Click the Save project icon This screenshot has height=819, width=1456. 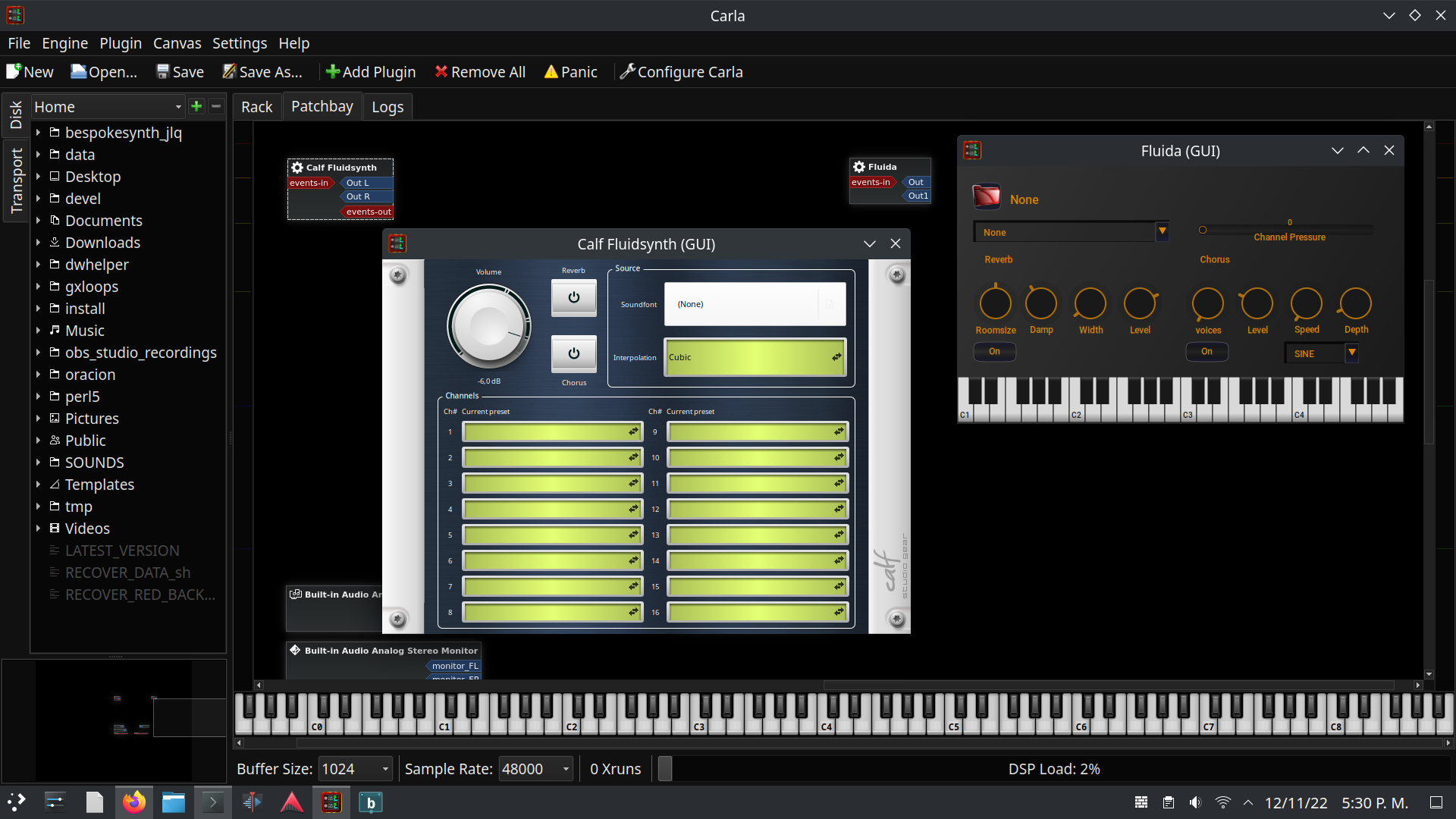pyautogui.click(x=162, y=71)
